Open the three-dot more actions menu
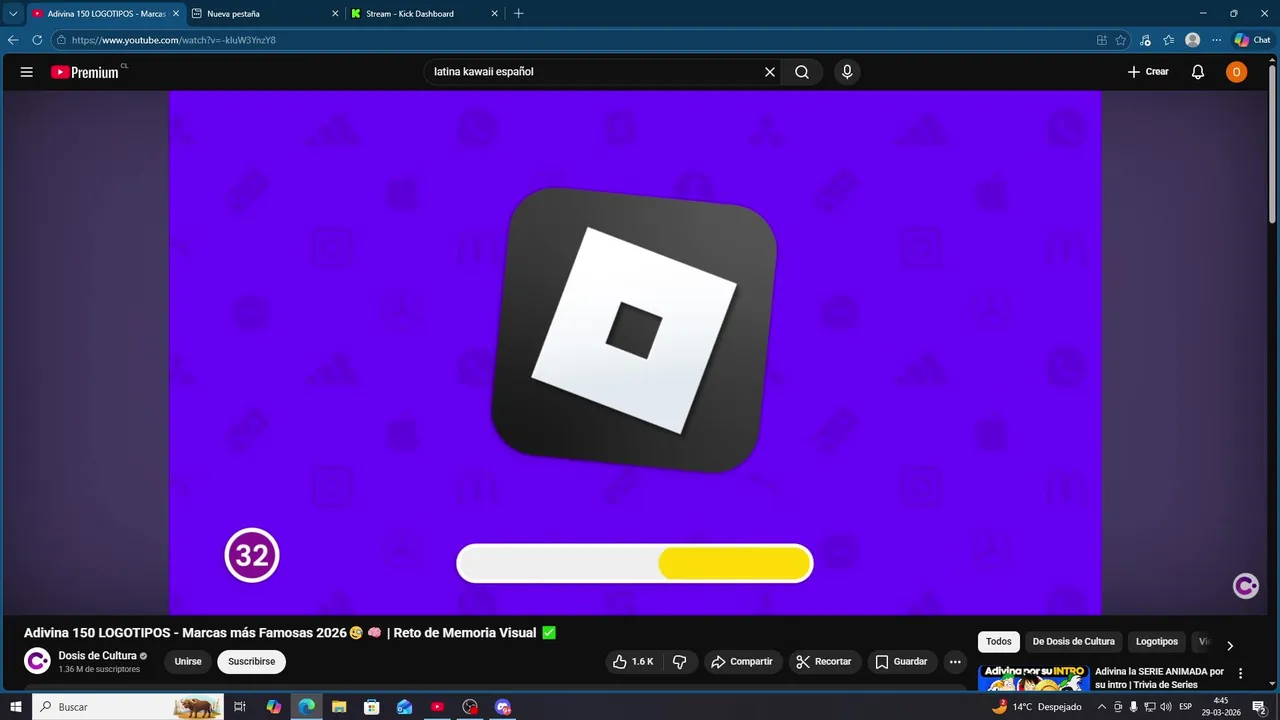This screenshot has height=720, width=1280. coord(955,662)
